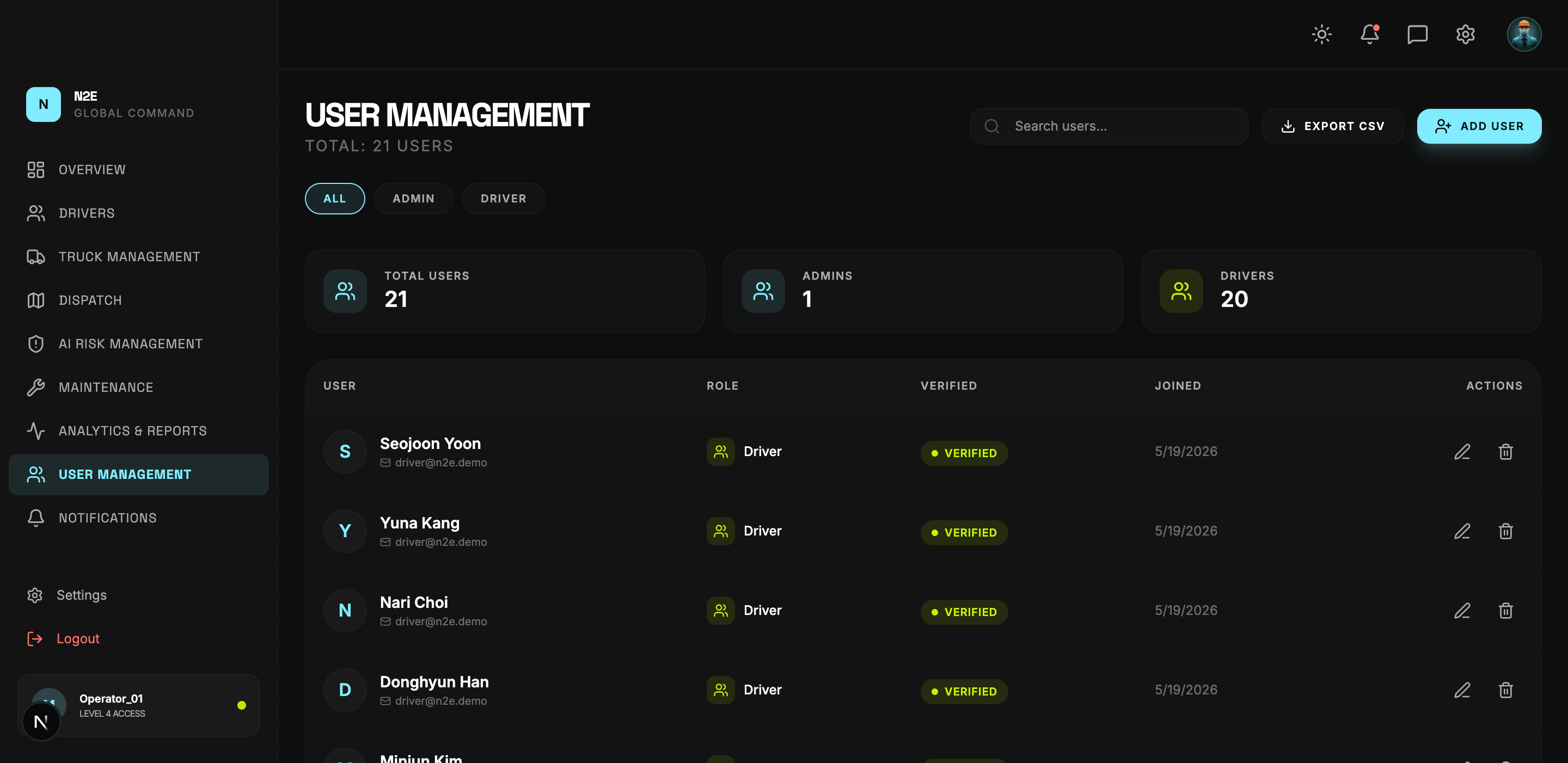
Task: Open the chat messages icon
Action: coord(1417,34)
